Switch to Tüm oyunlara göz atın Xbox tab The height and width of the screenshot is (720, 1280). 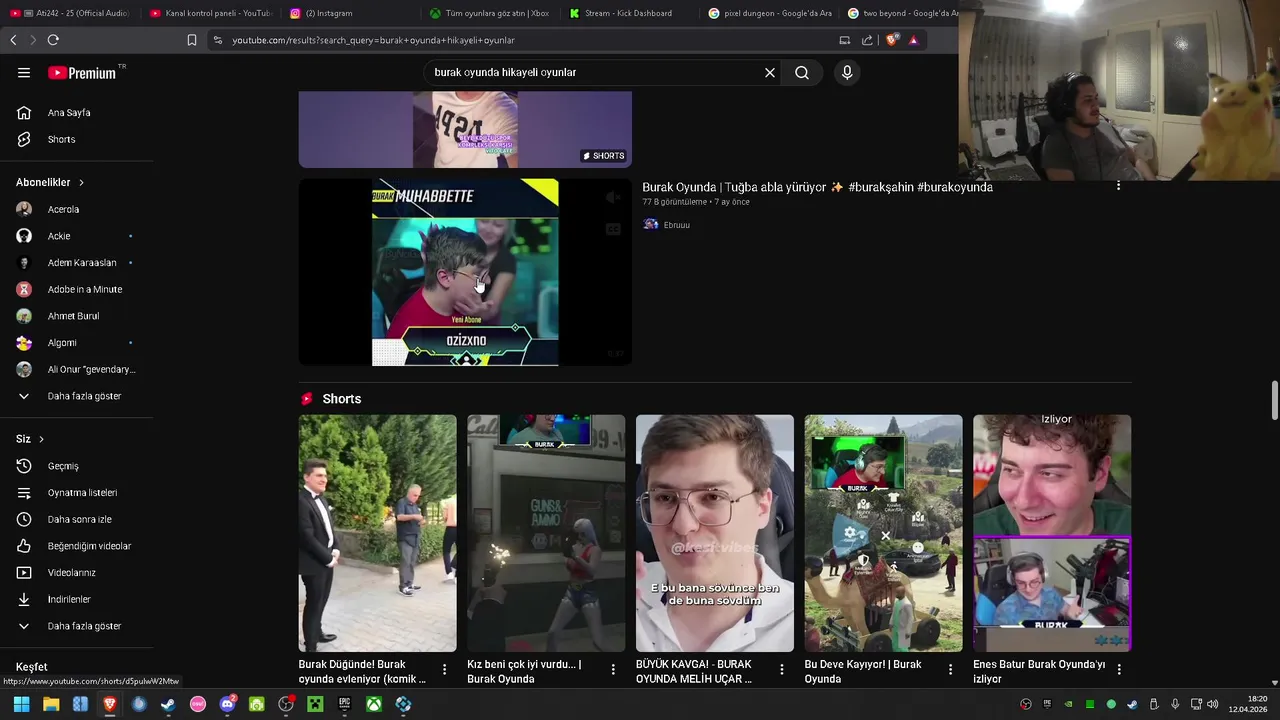(490, 13)
